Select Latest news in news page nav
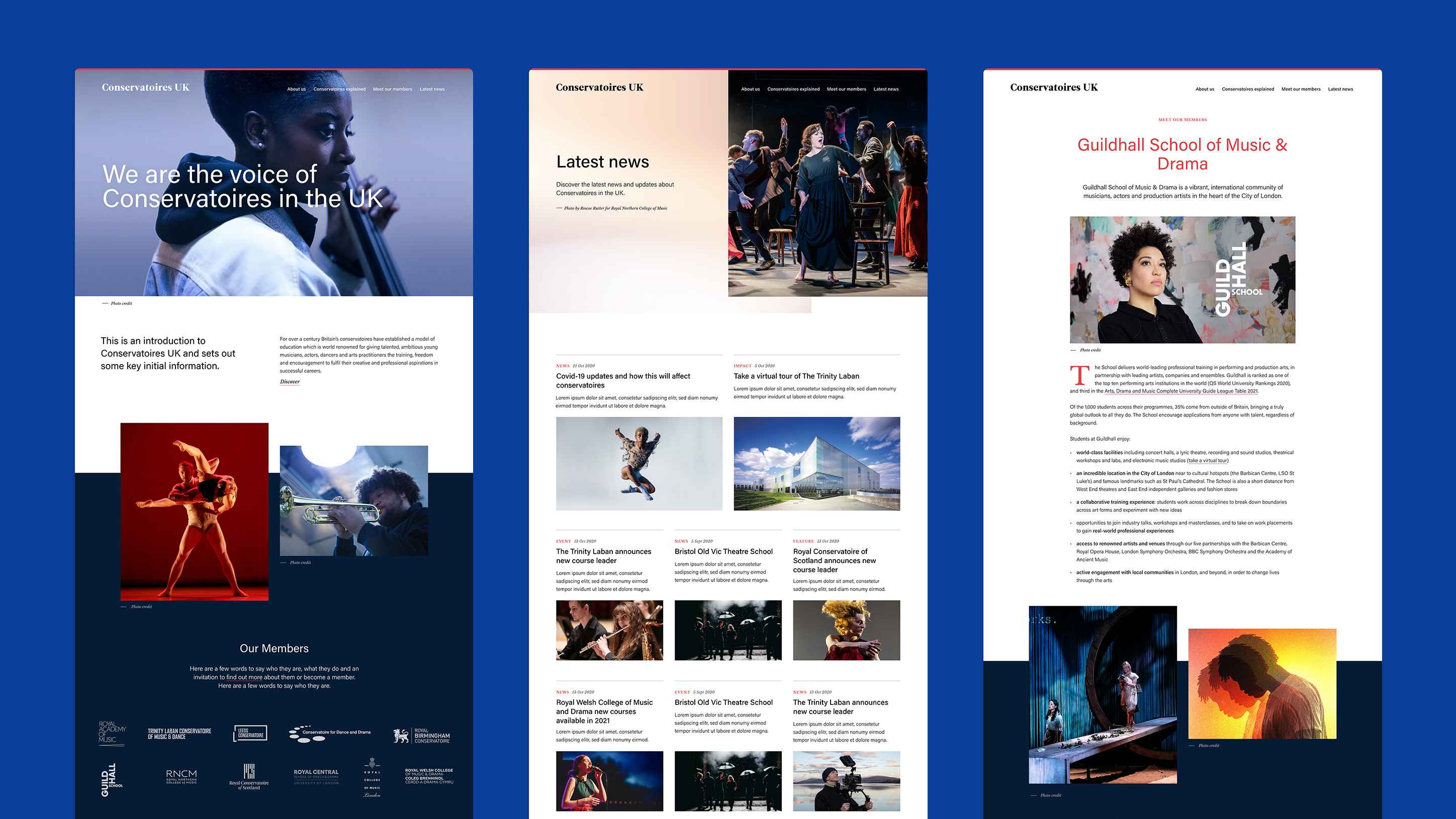1456x819 pixels. coord(886,89)
